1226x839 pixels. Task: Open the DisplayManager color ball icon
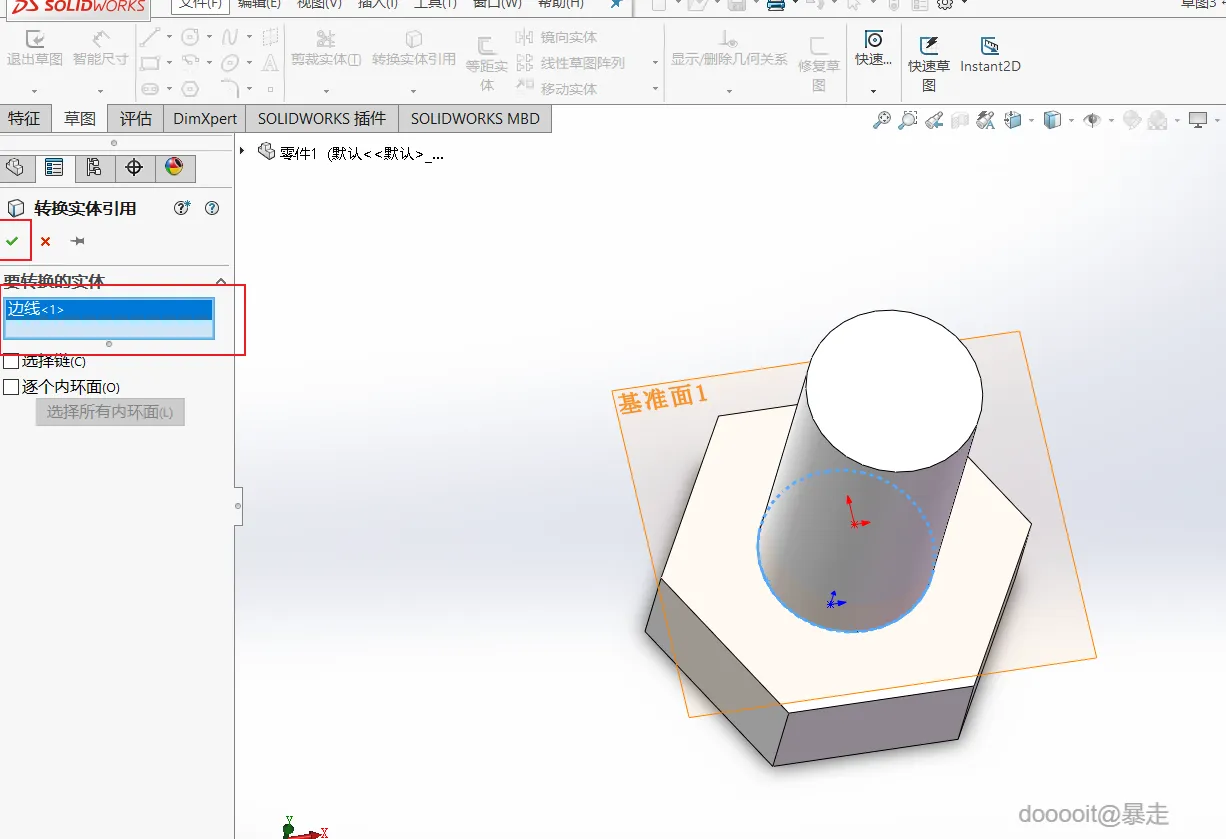(x=174, y=167)
